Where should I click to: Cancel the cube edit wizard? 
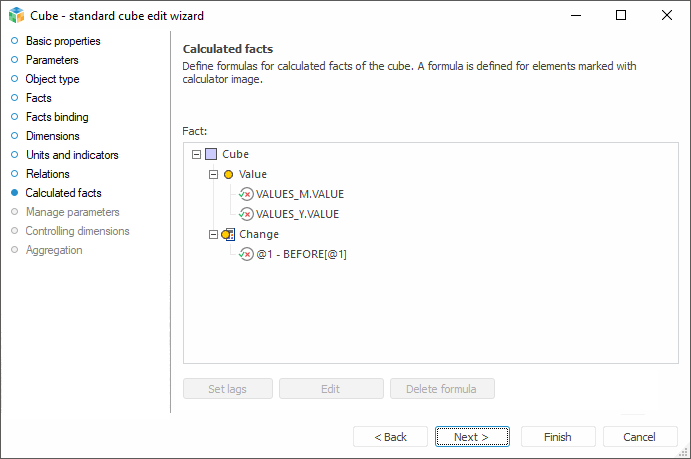pos(639,437)
